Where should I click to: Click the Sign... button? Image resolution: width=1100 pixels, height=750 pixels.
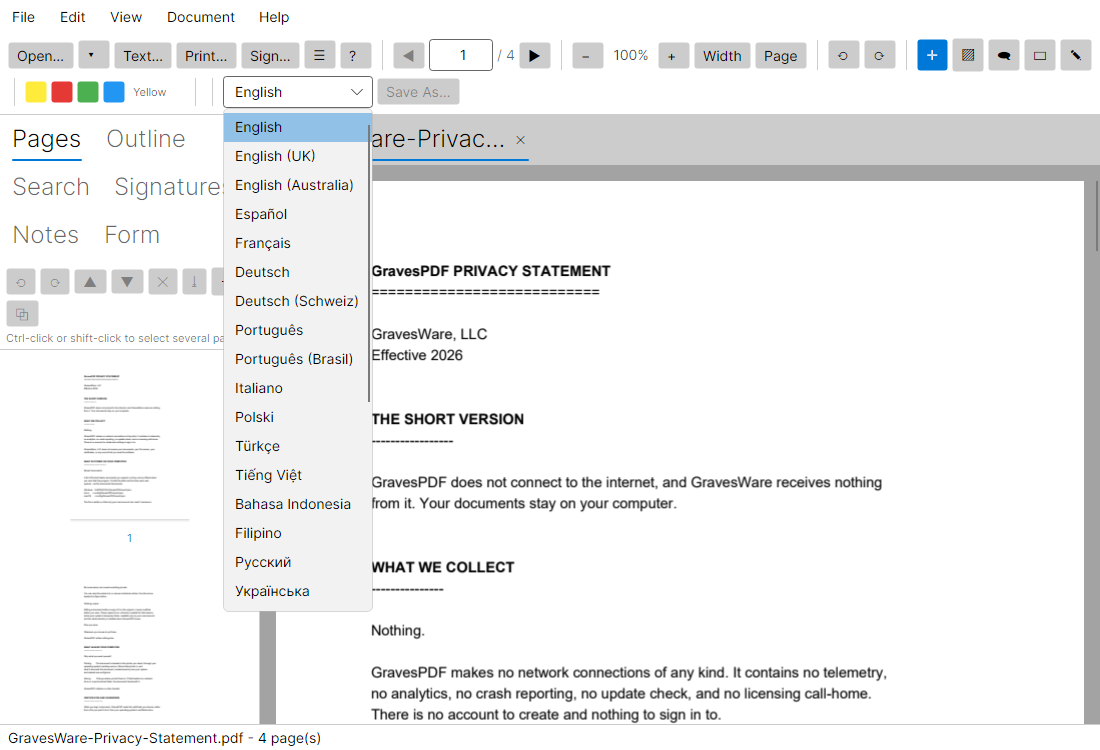tap(270, 55)
